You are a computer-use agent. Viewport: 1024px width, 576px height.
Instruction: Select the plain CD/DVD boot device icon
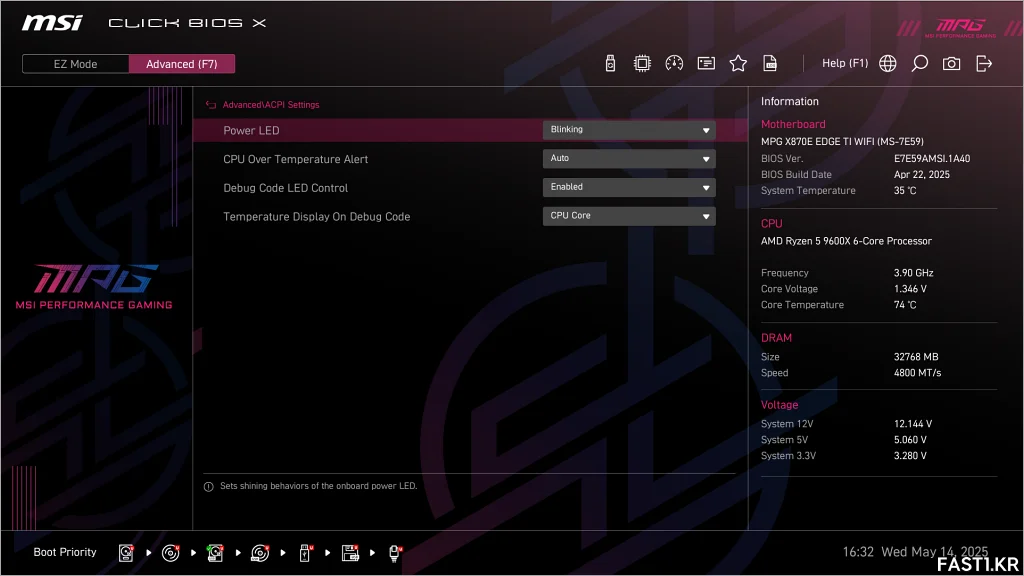tap(170, 553)
